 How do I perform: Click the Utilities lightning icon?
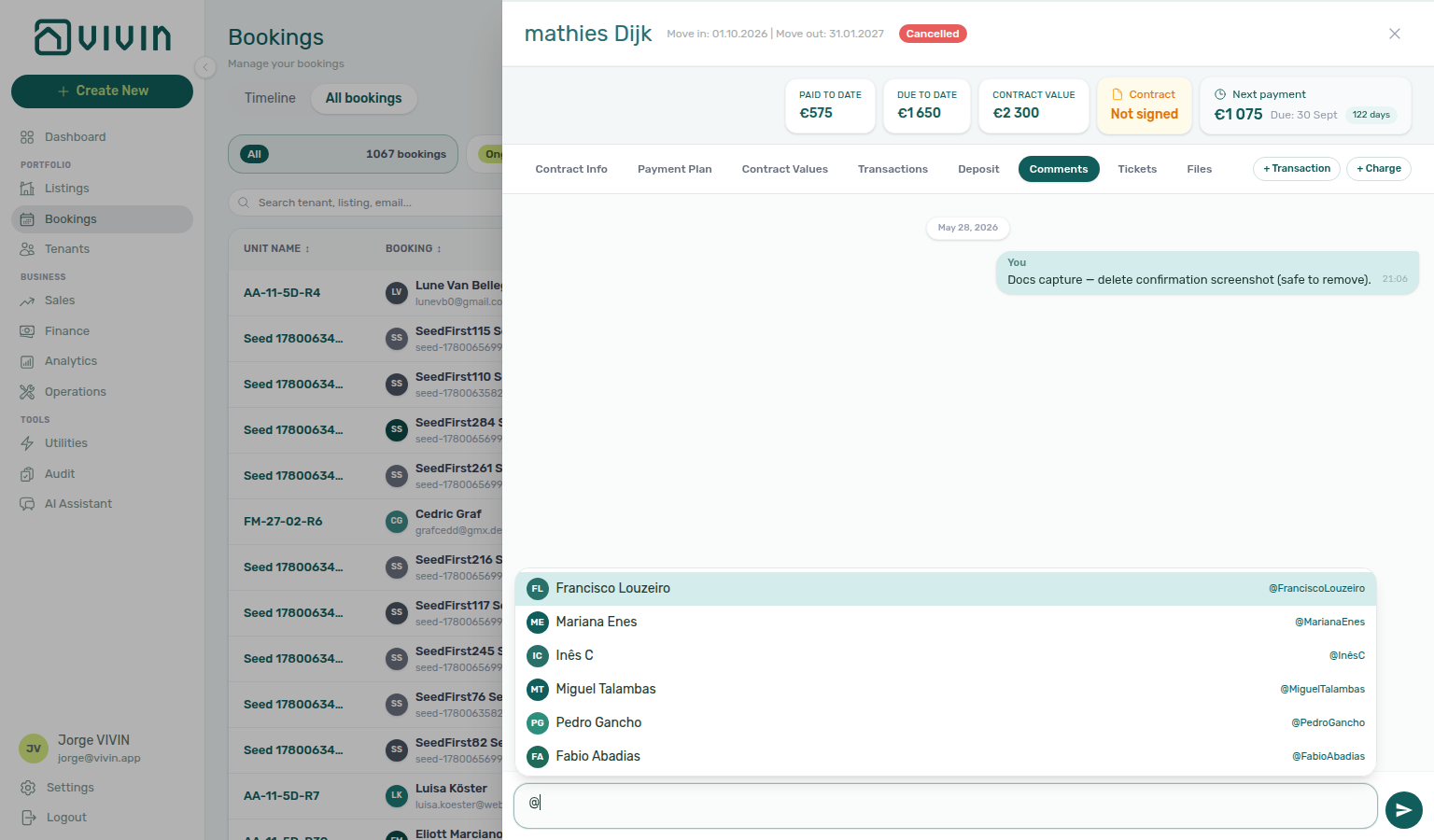pos(27,443)
